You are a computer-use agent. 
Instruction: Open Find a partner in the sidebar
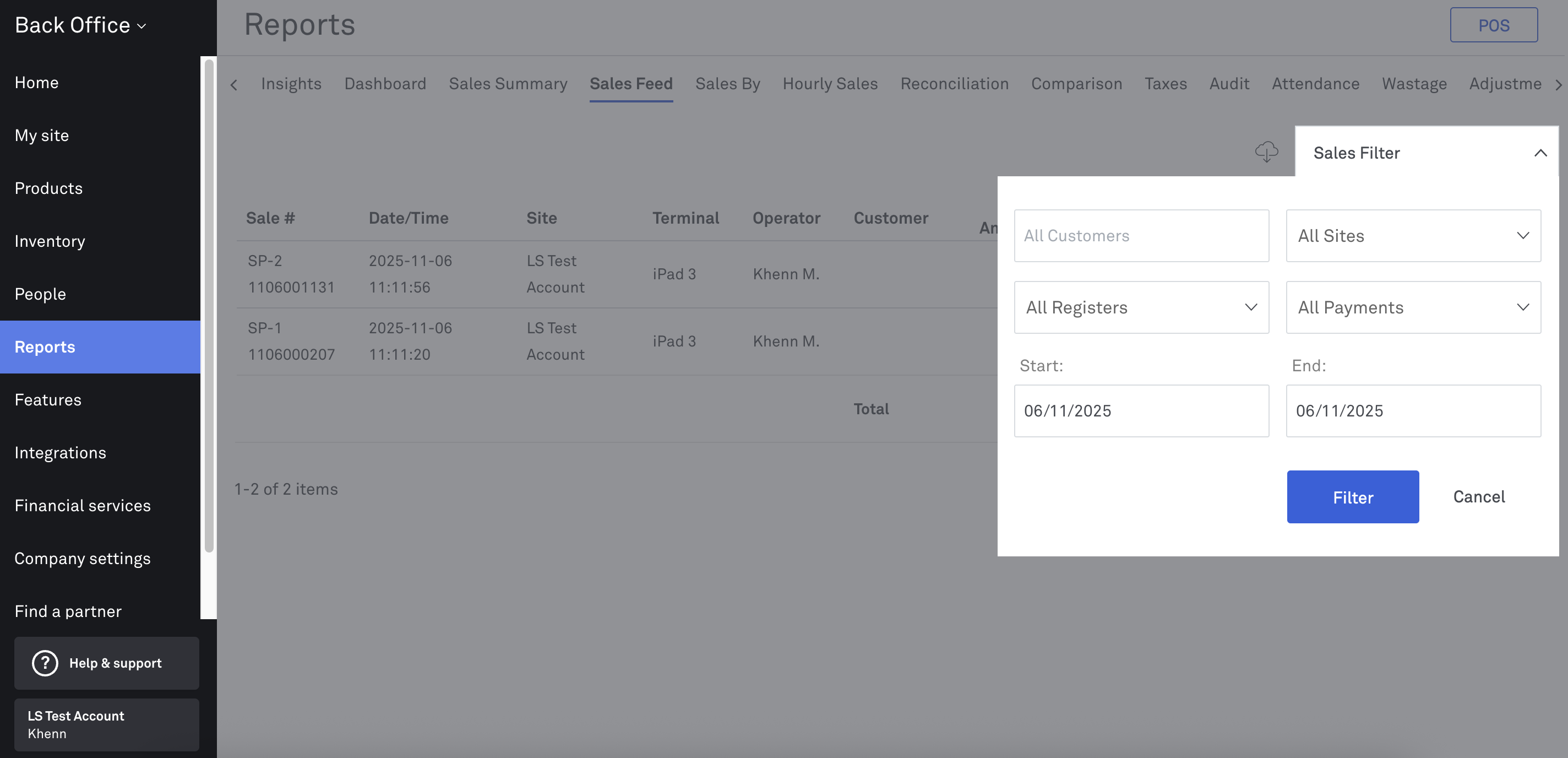pyautogui.click(x=100, y=611)
